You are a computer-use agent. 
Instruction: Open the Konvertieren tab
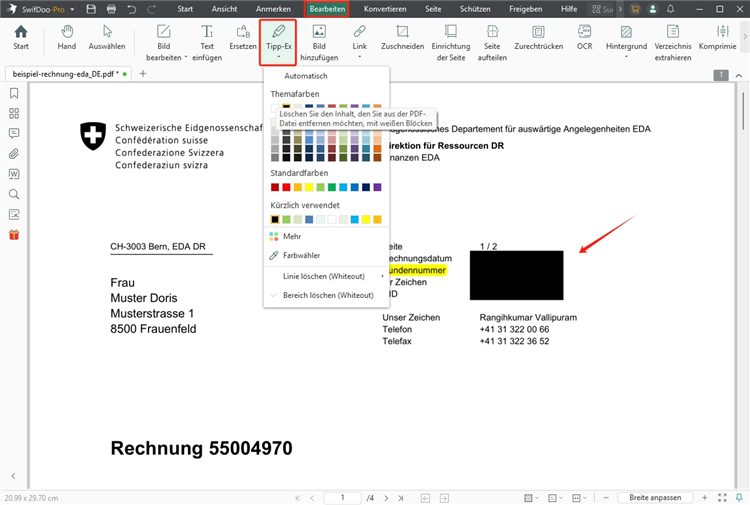(385, 9)
